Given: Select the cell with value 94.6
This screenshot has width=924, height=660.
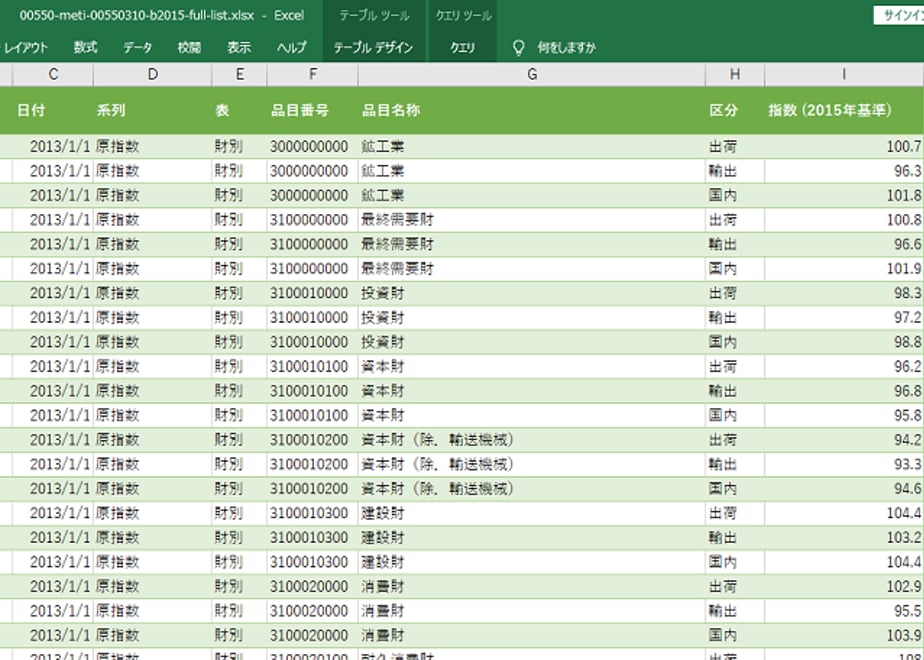Looking at the screenshot, I should pos(844,489).
